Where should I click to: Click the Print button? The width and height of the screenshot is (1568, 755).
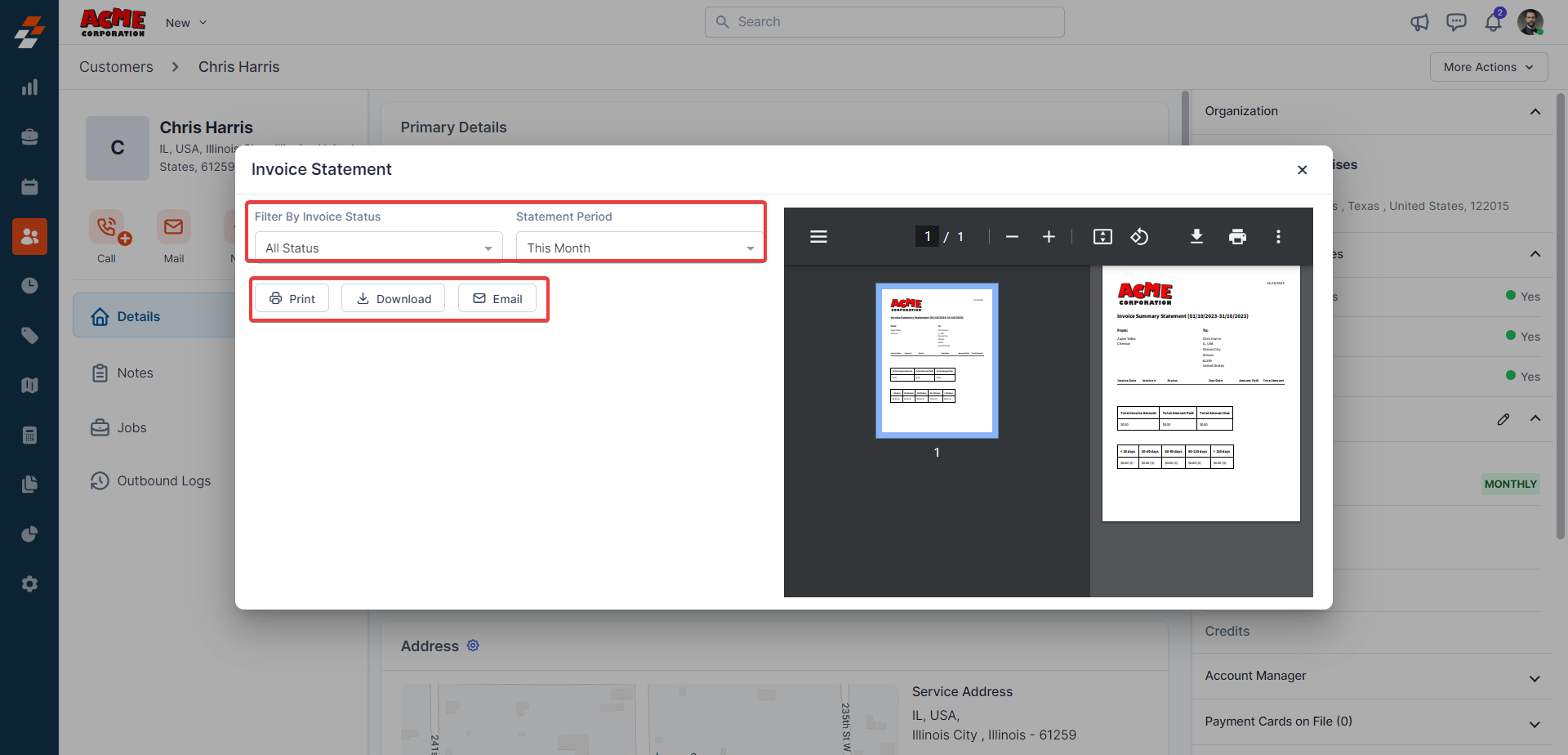[x=292, y=298]
